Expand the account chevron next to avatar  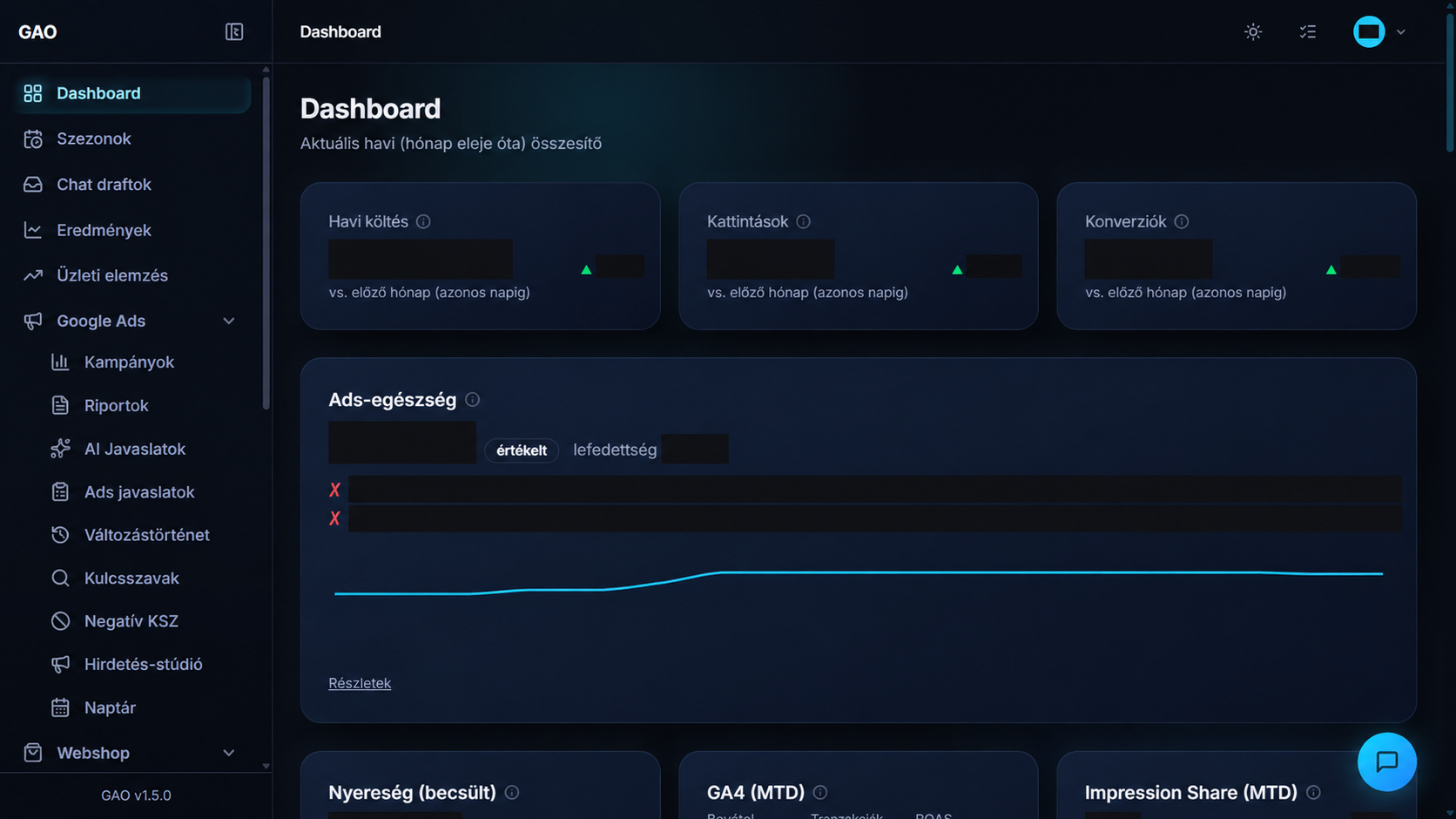[x=1401, y=31]
